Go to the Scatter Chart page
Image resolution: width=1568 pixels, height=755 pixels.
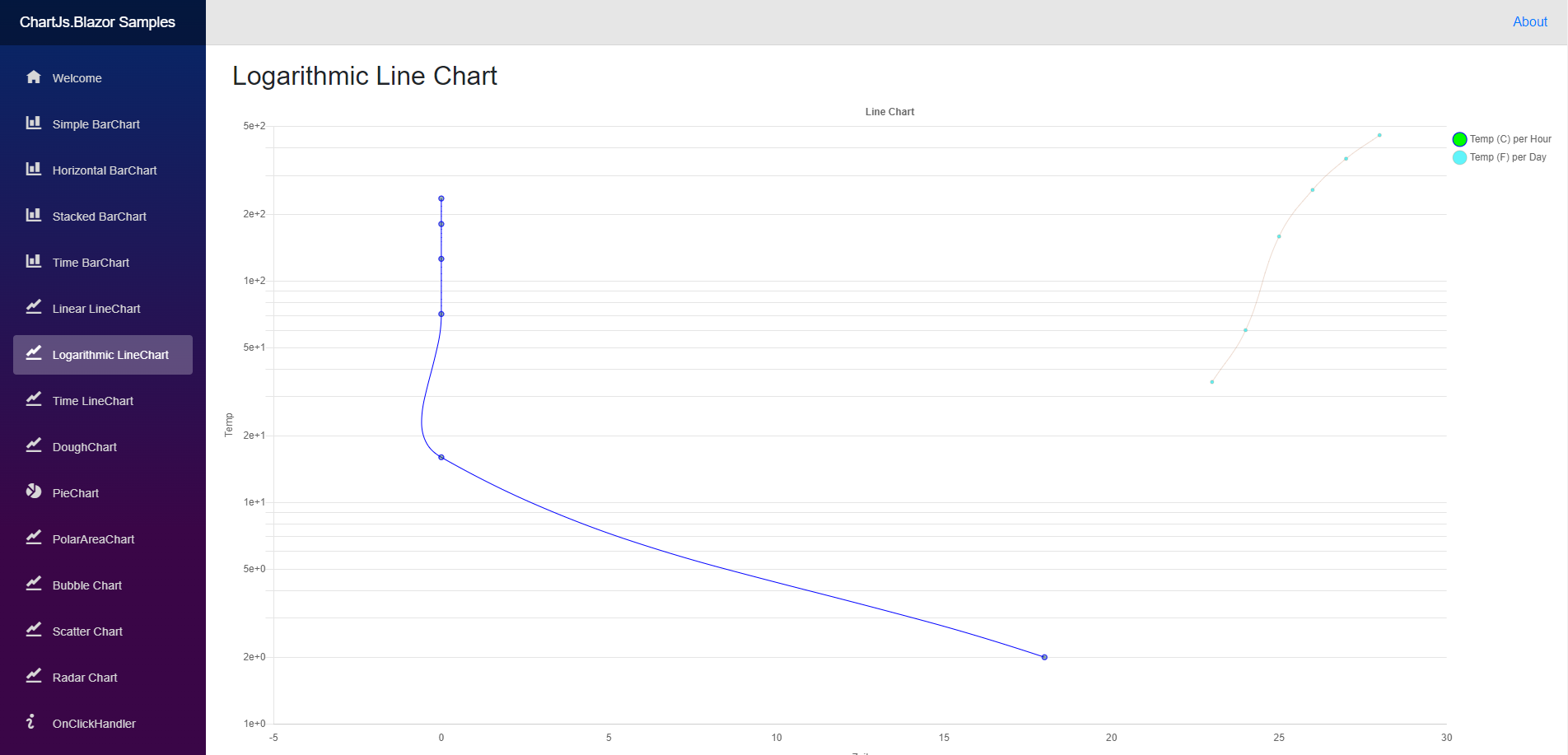click(x=87, y=631)
